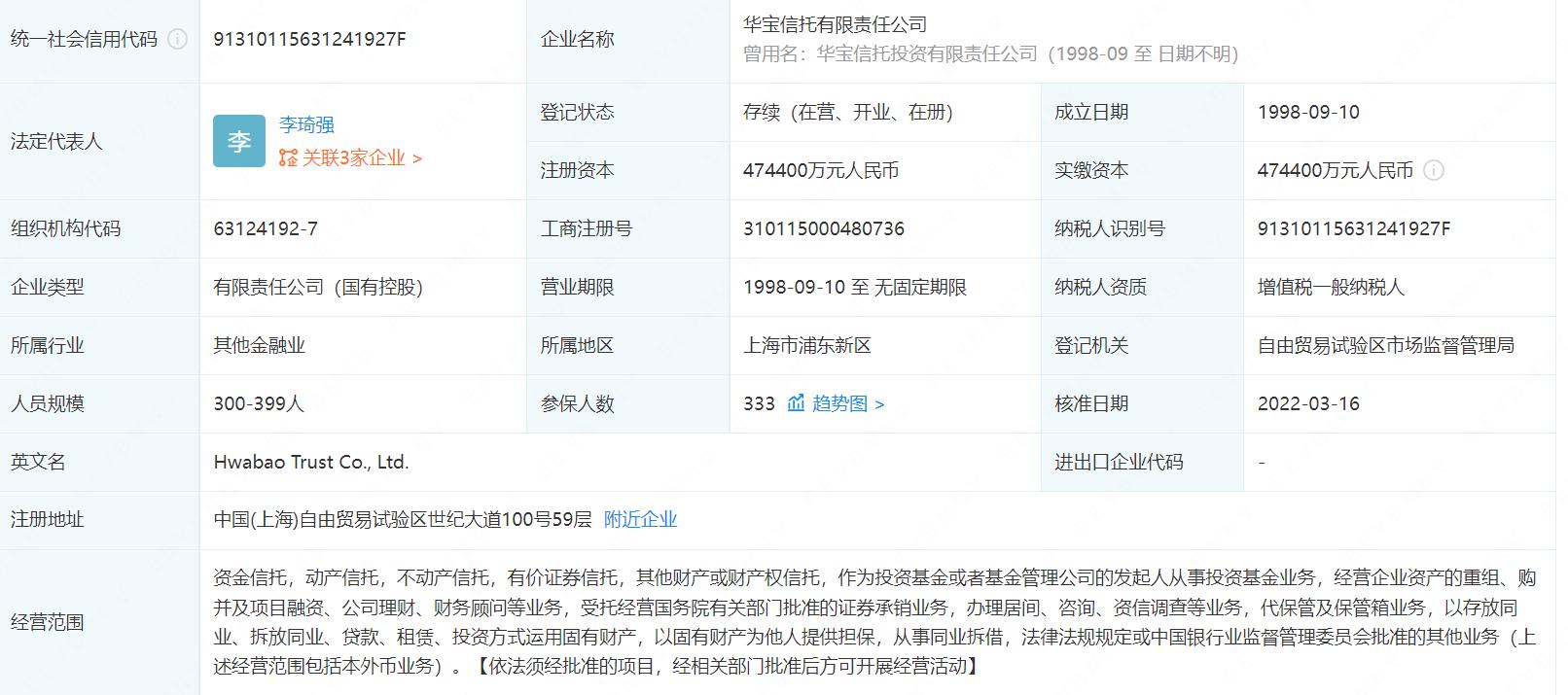This screenshot has height=695, width=1568.
Task: Click the trend chart icon beside 333
Action: (x=797, y=403)
